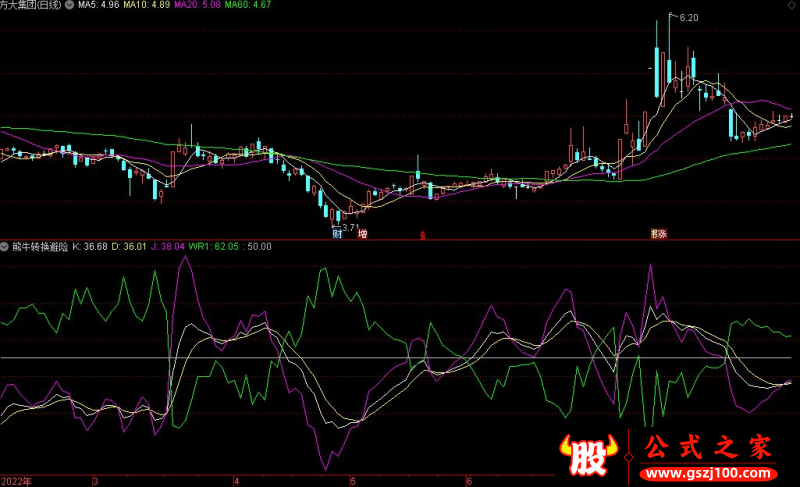Screen dimensions: 800x487
Task: Open the dropdown before 熊牛转换避险 indicator
Action: pos(4,247)
